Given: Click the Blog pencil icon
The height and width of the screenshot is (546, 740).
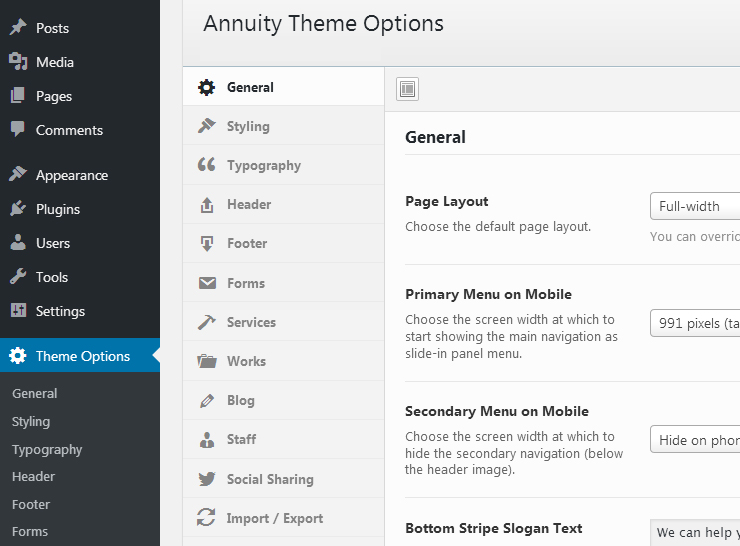Looking at the screenshot, I should 207,400.
